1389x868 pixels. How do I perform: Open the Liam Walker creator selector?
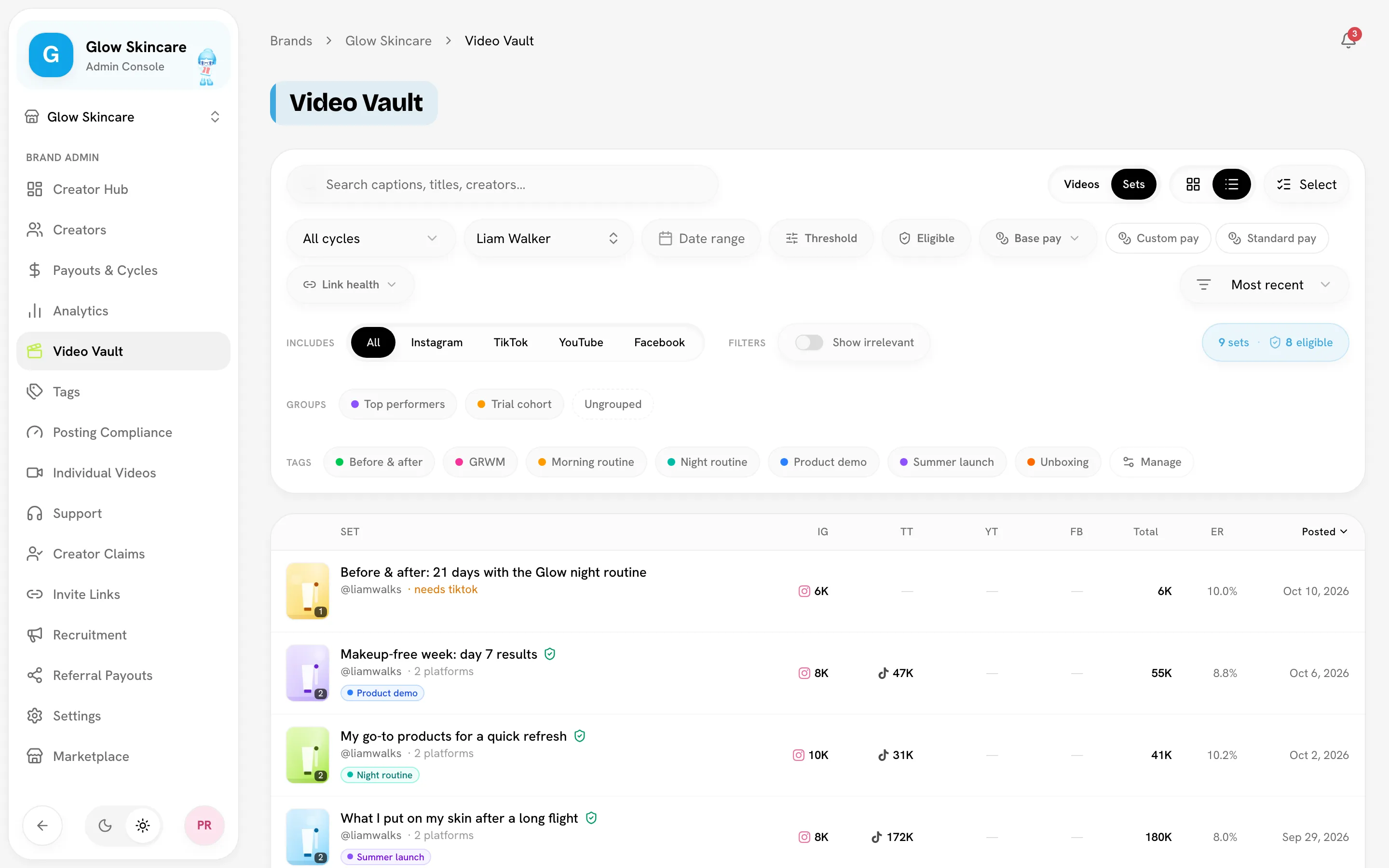click(x=548, y=238)
